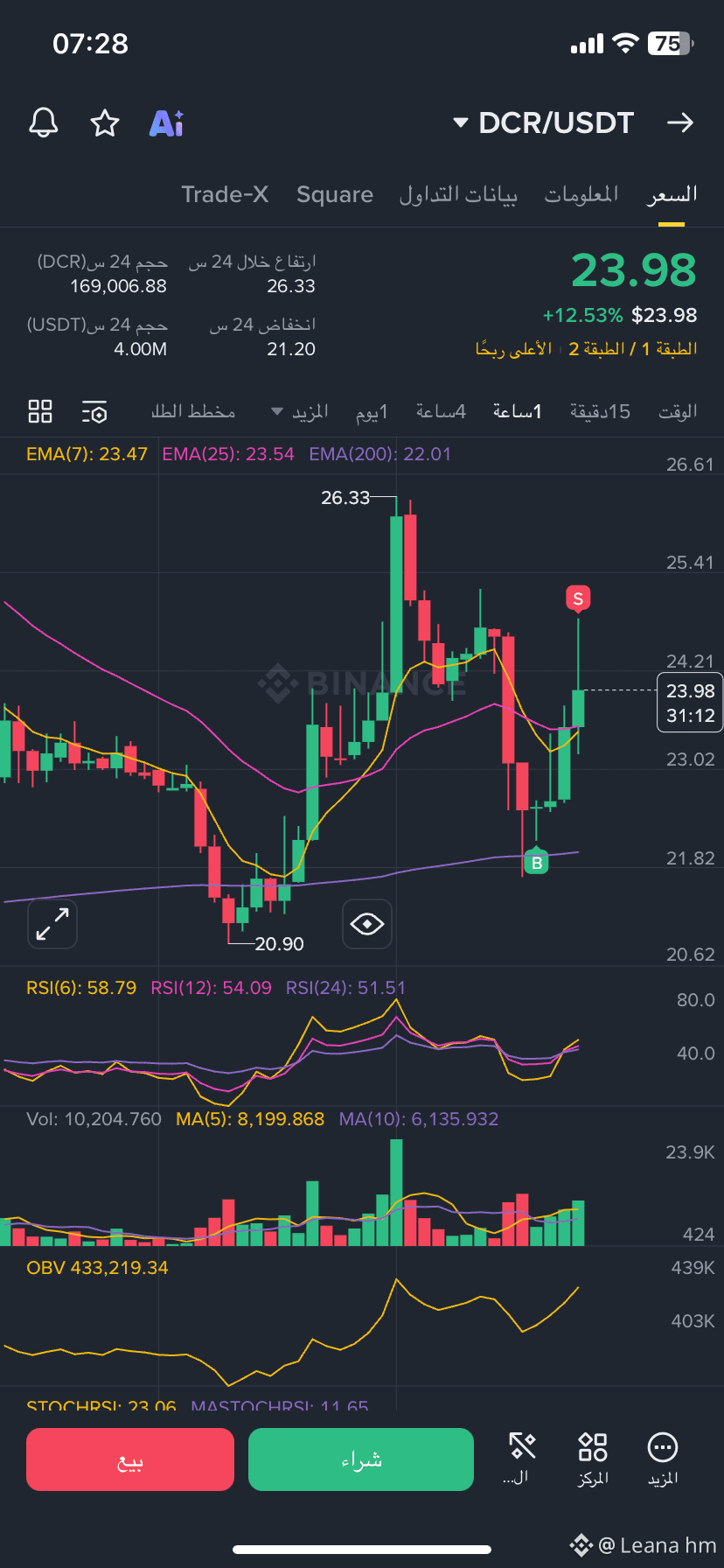Open the المعلومات tab

[x=581, y=194]
